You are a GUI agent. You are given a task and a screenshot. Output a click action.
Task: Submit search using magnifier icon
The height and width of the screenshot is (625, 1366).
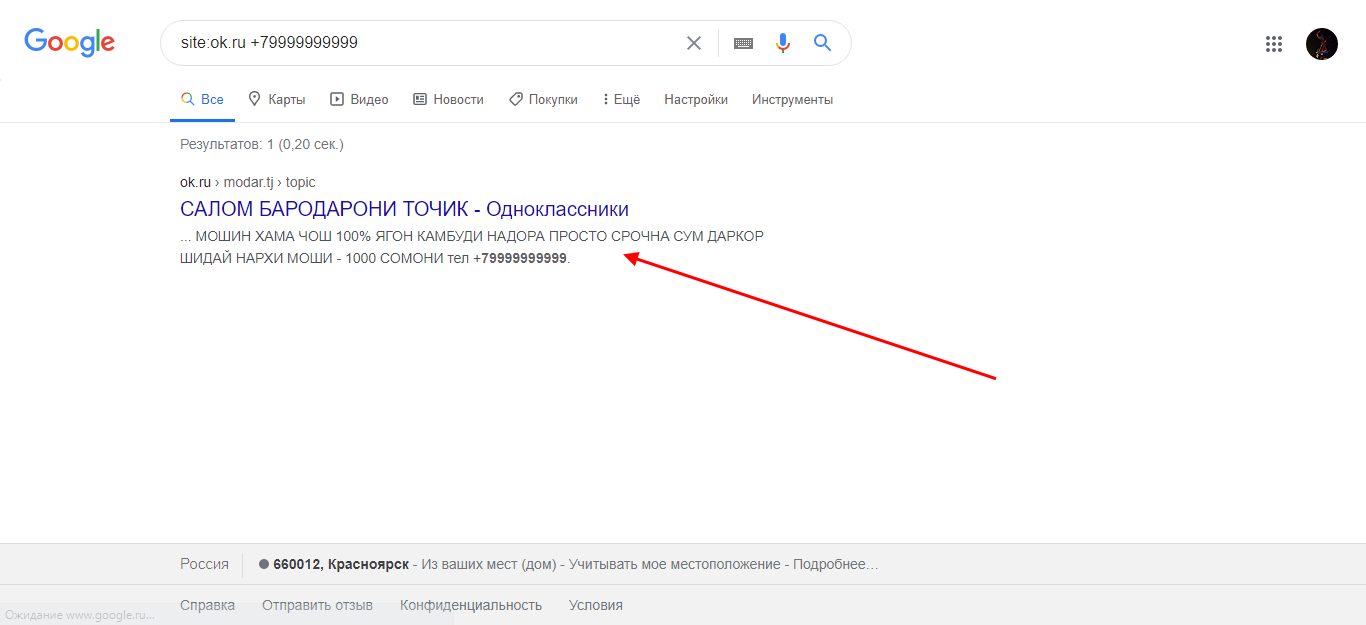pyautogui.click(x=822, y=43)
